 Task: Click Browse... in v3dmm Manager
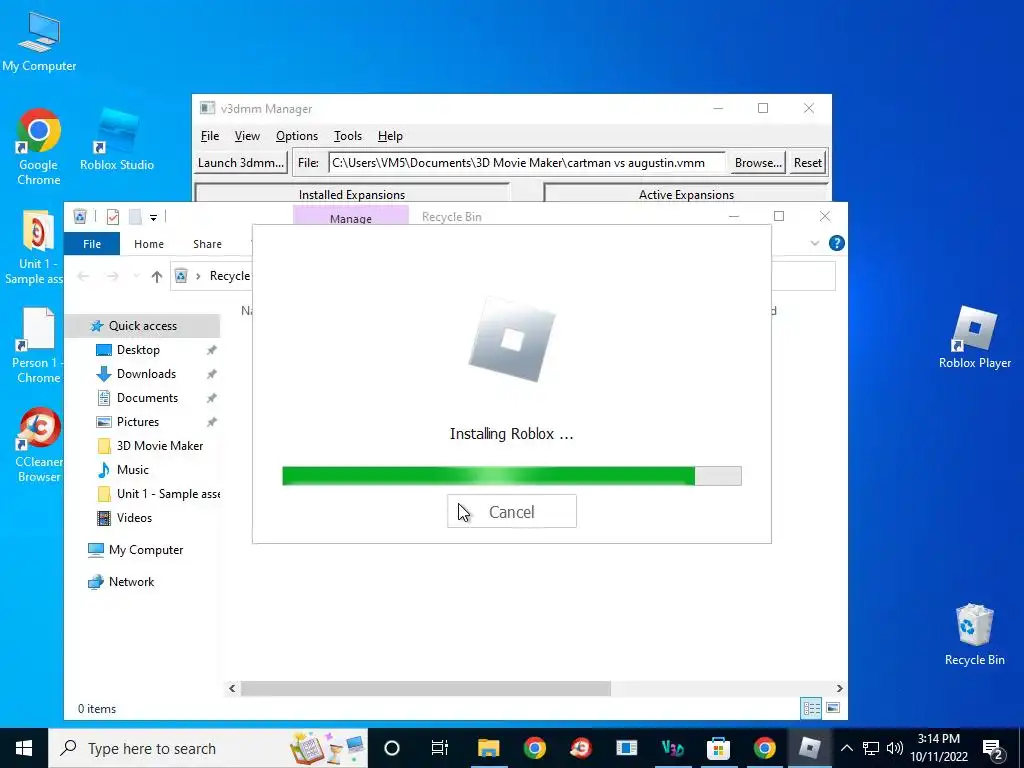758,163
